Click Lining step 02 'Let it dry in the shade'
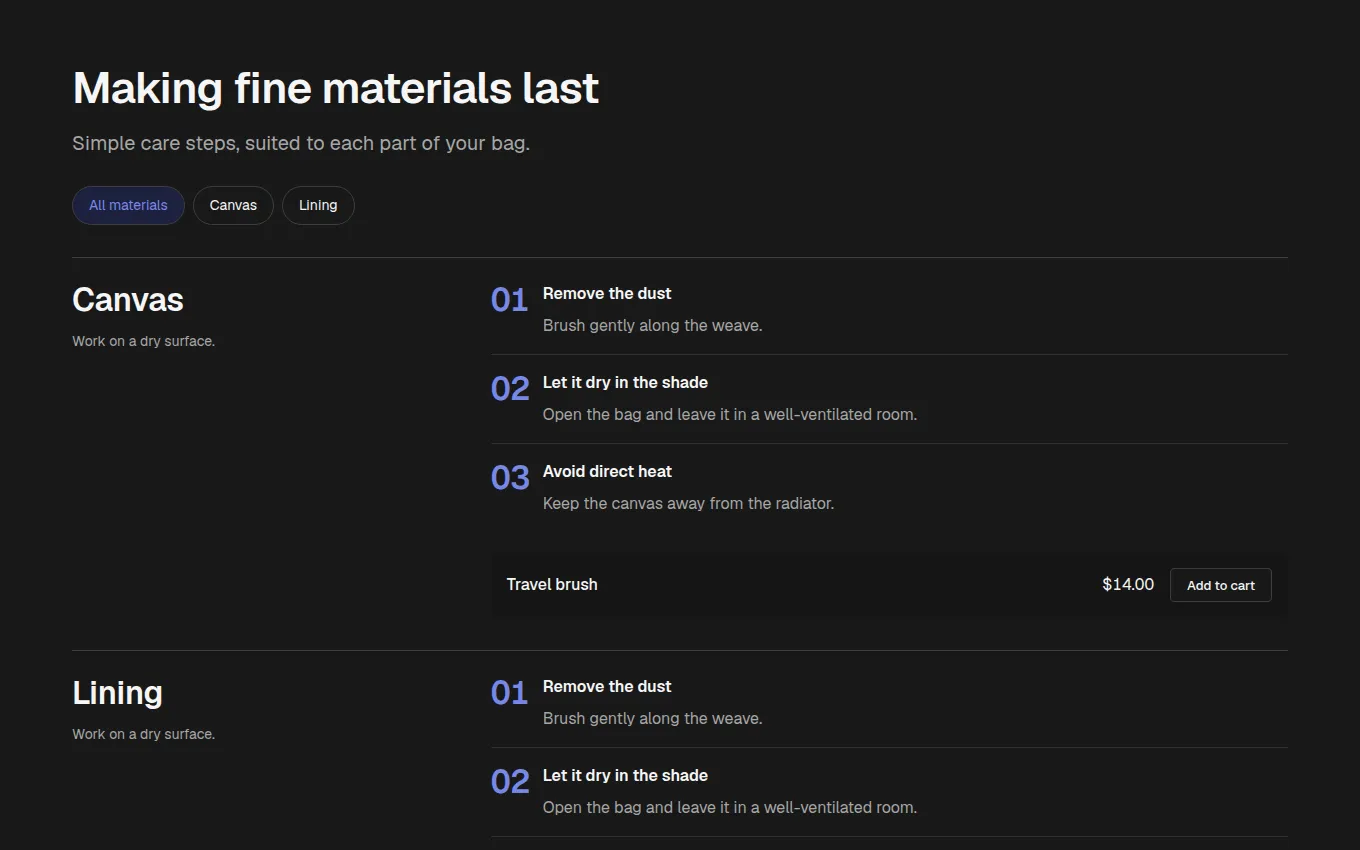Screen dimensions: 1360x850 [x=625, y=775]
